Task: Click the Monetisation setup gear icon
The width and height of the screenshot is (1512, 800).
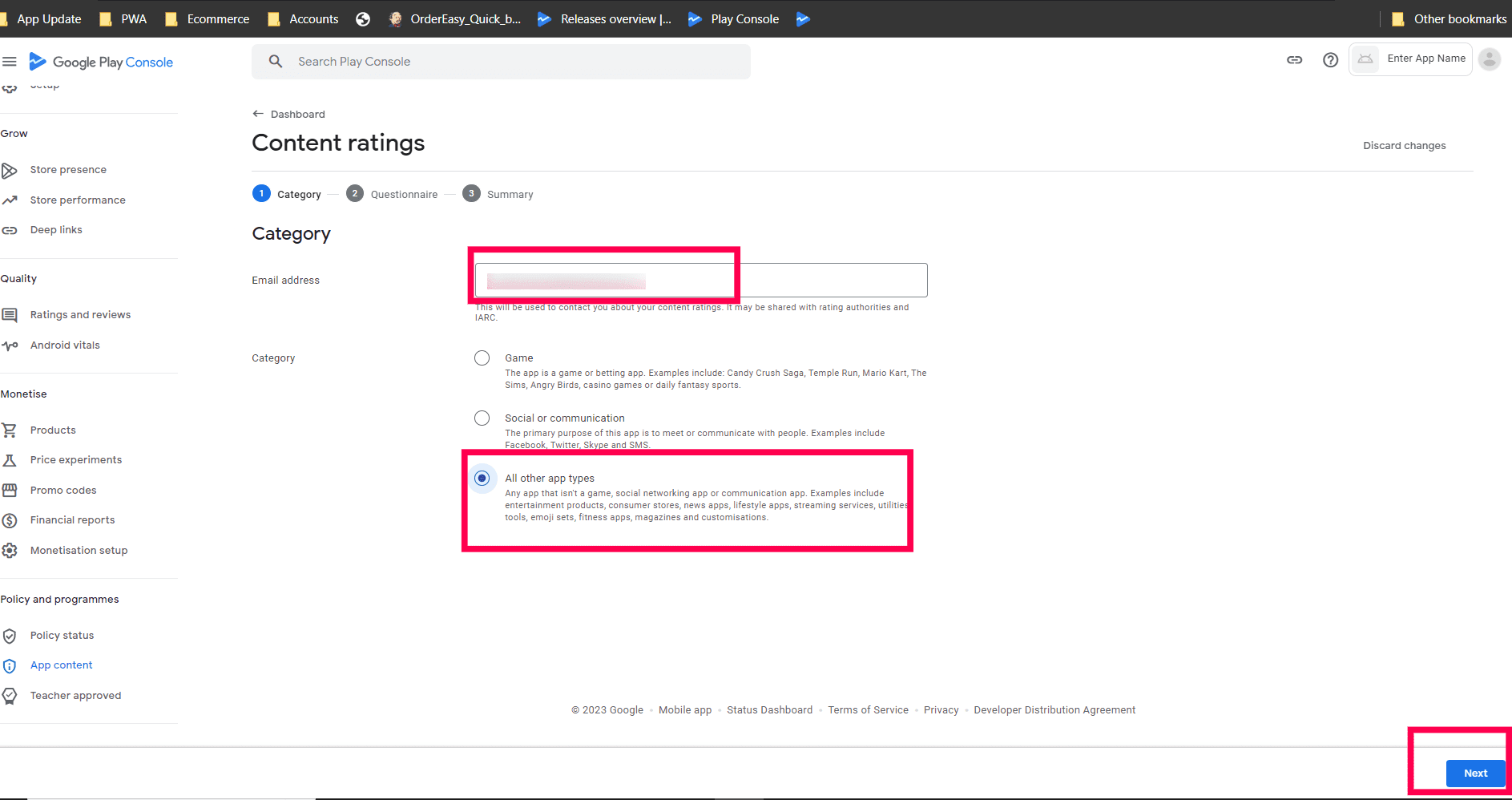Action: click(x=10, y=551)
